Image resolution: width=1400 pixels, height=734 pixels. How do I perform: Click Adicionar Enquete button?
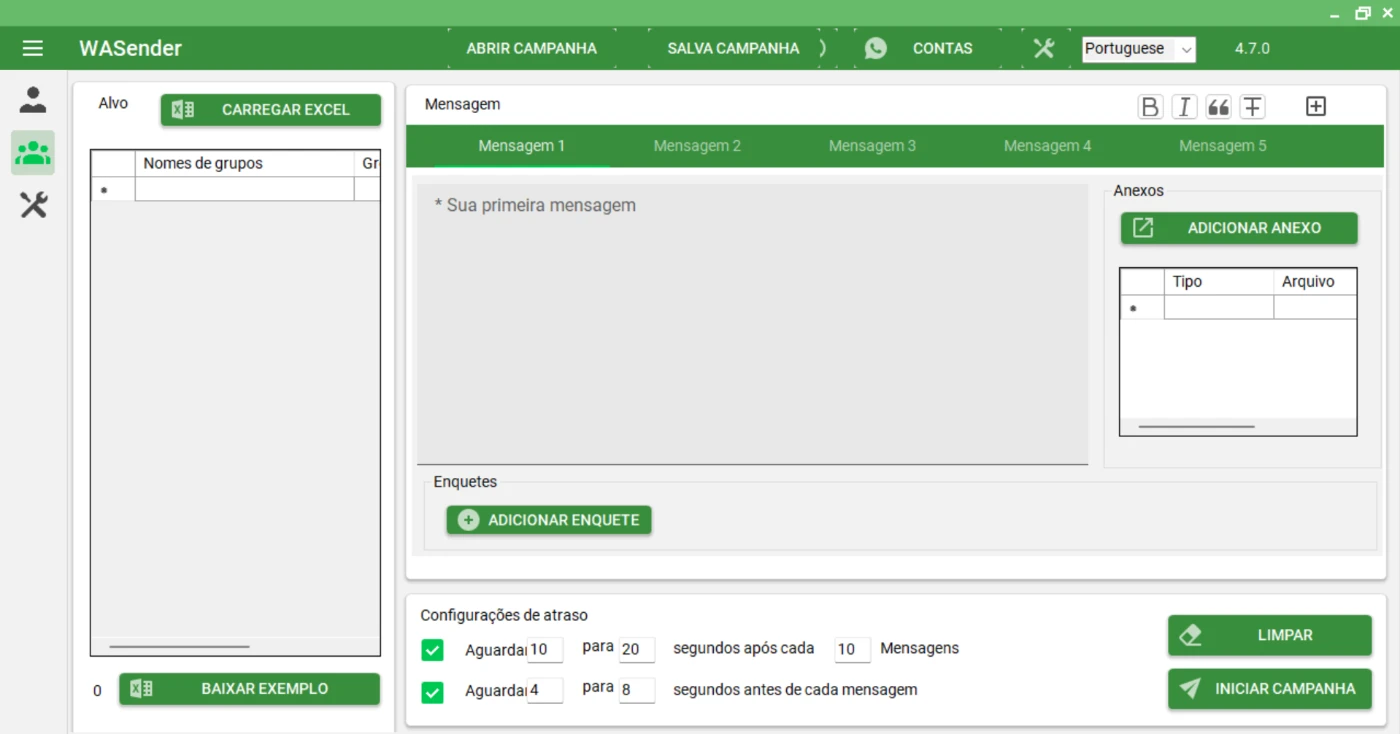click(549, 520)
